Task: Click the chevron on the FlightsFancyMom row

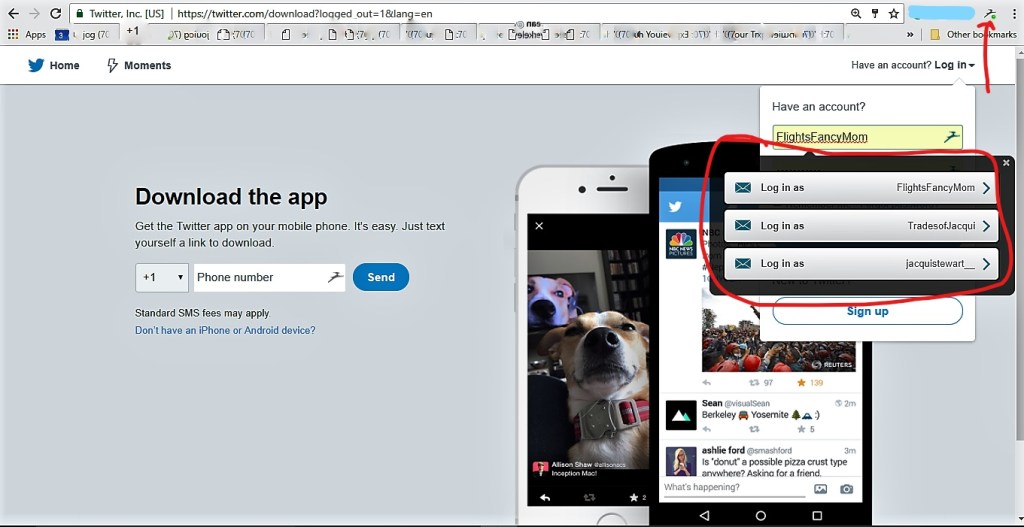Action: coord(986,188)
